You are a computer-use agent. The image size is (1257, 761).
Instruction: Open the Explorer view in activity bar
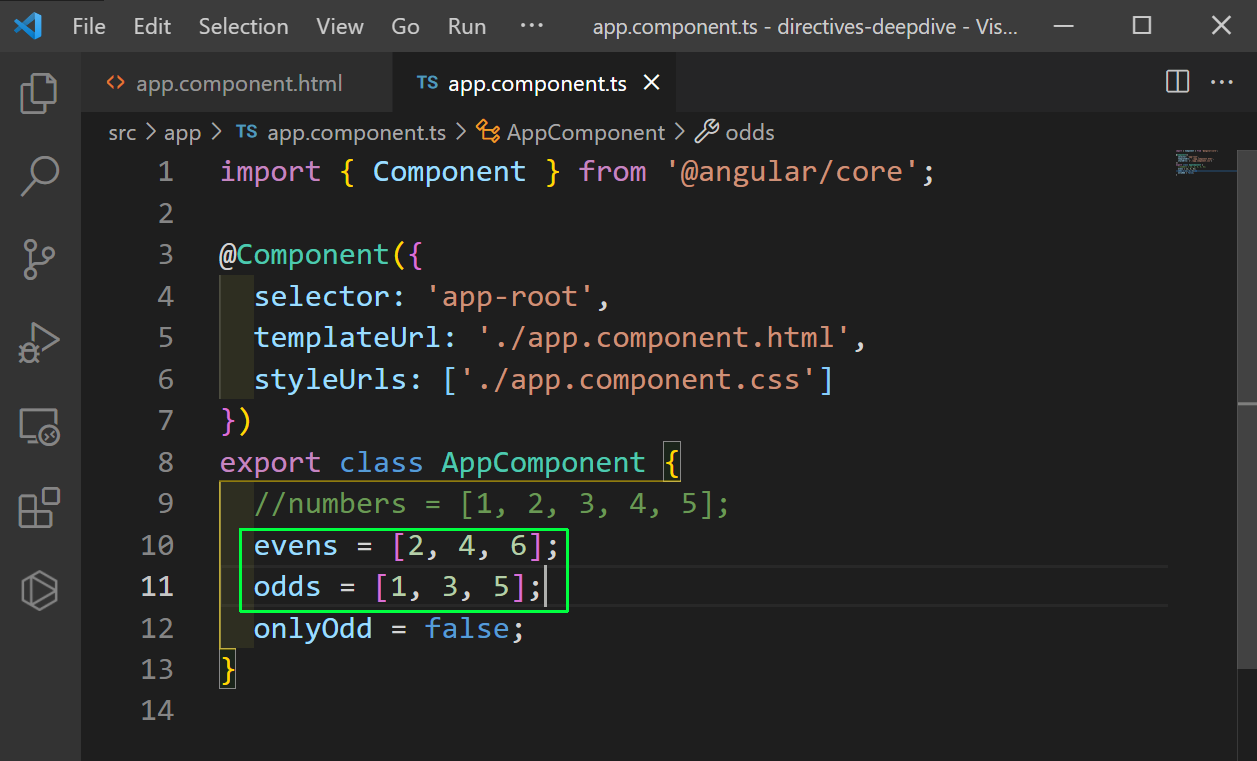click(x=39, y=93)
